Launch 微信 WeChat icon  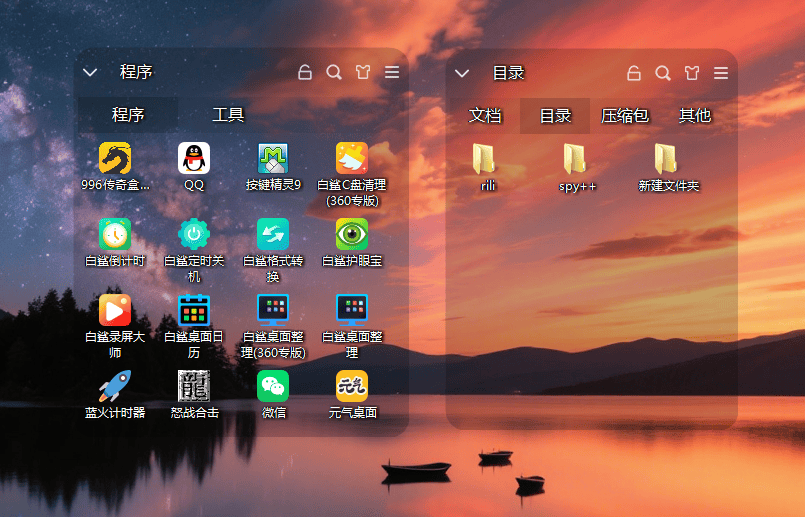tap(273, 386)
